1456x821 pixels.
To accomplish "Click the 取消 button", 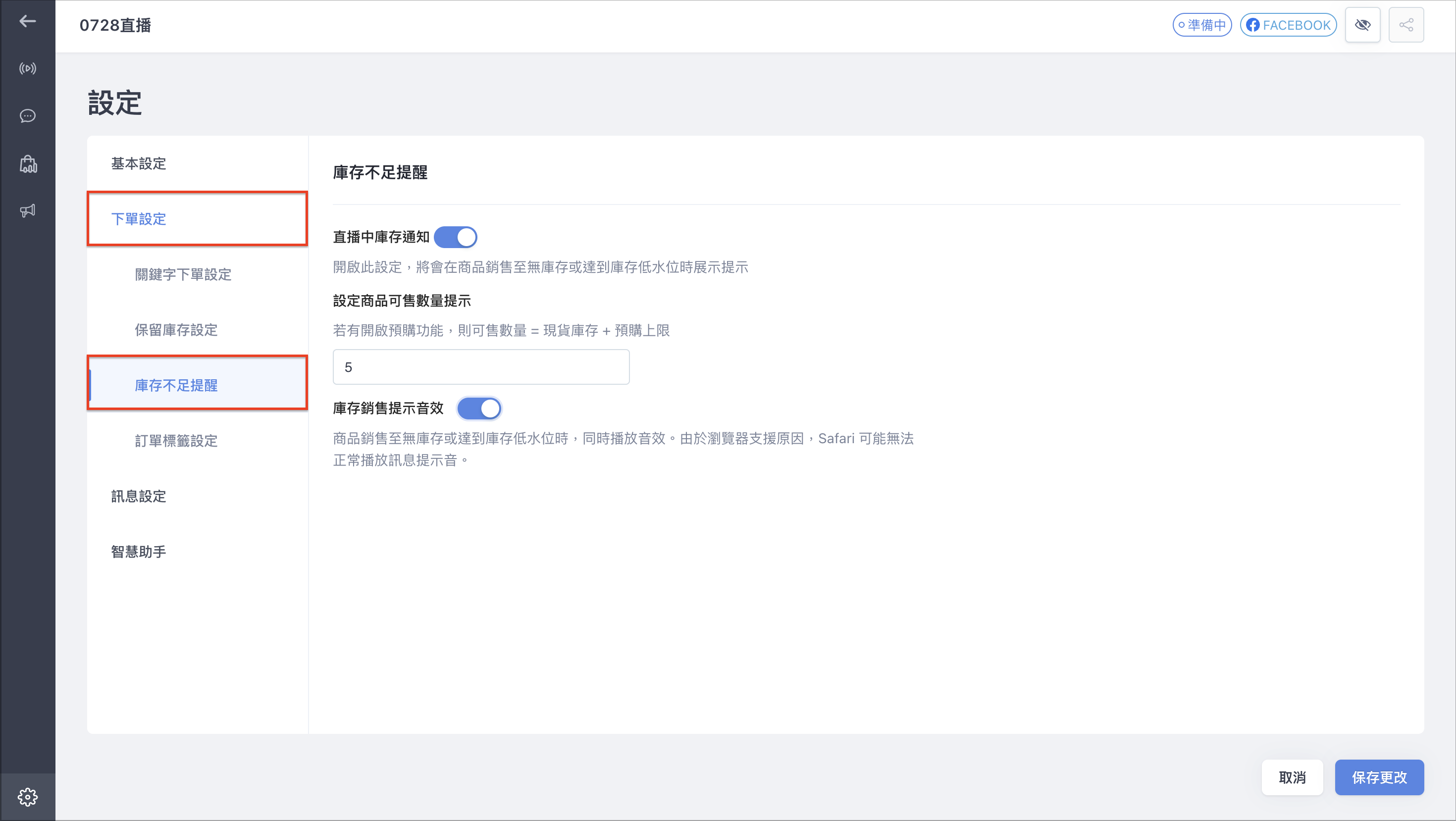I will click(x=1292, y=777).
